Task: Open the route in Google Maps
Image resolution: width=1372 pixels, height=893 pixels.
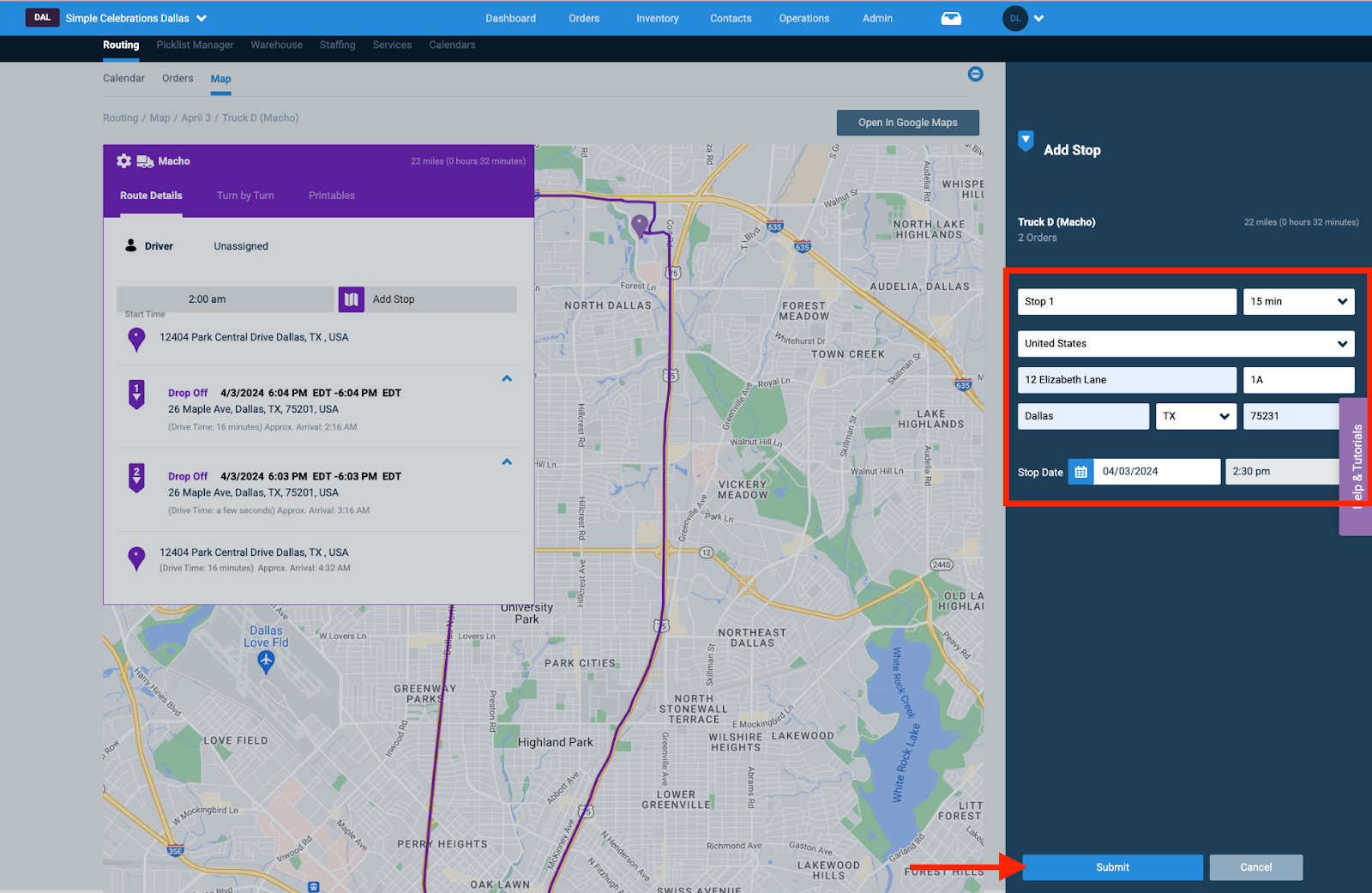Action: [x=907, y=123]
